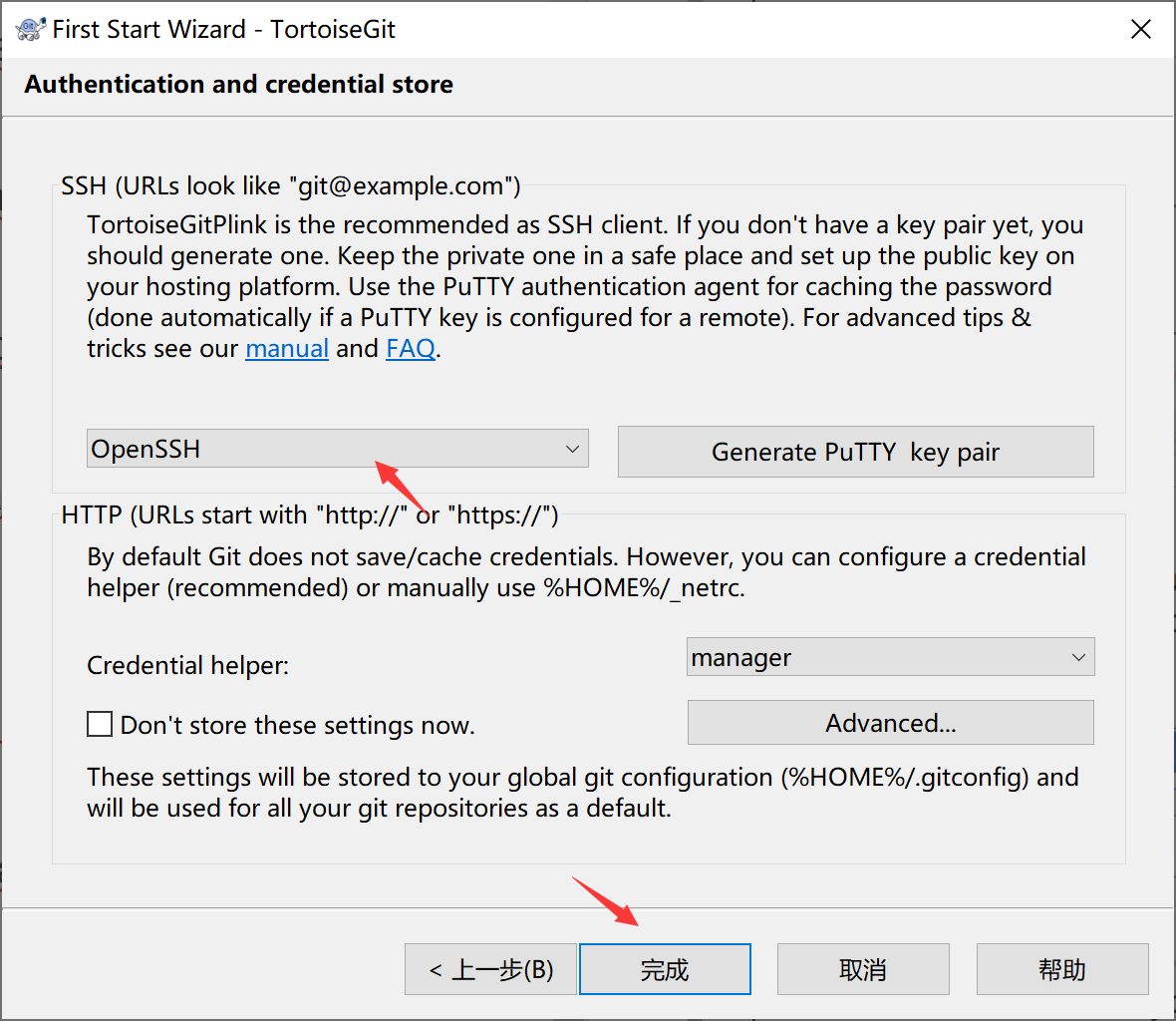Image resolution: width=1176 pixels, height=1021 pixels.
Task: Click the TortoiseGit icon in the title bar
Action: click(31, 29)
